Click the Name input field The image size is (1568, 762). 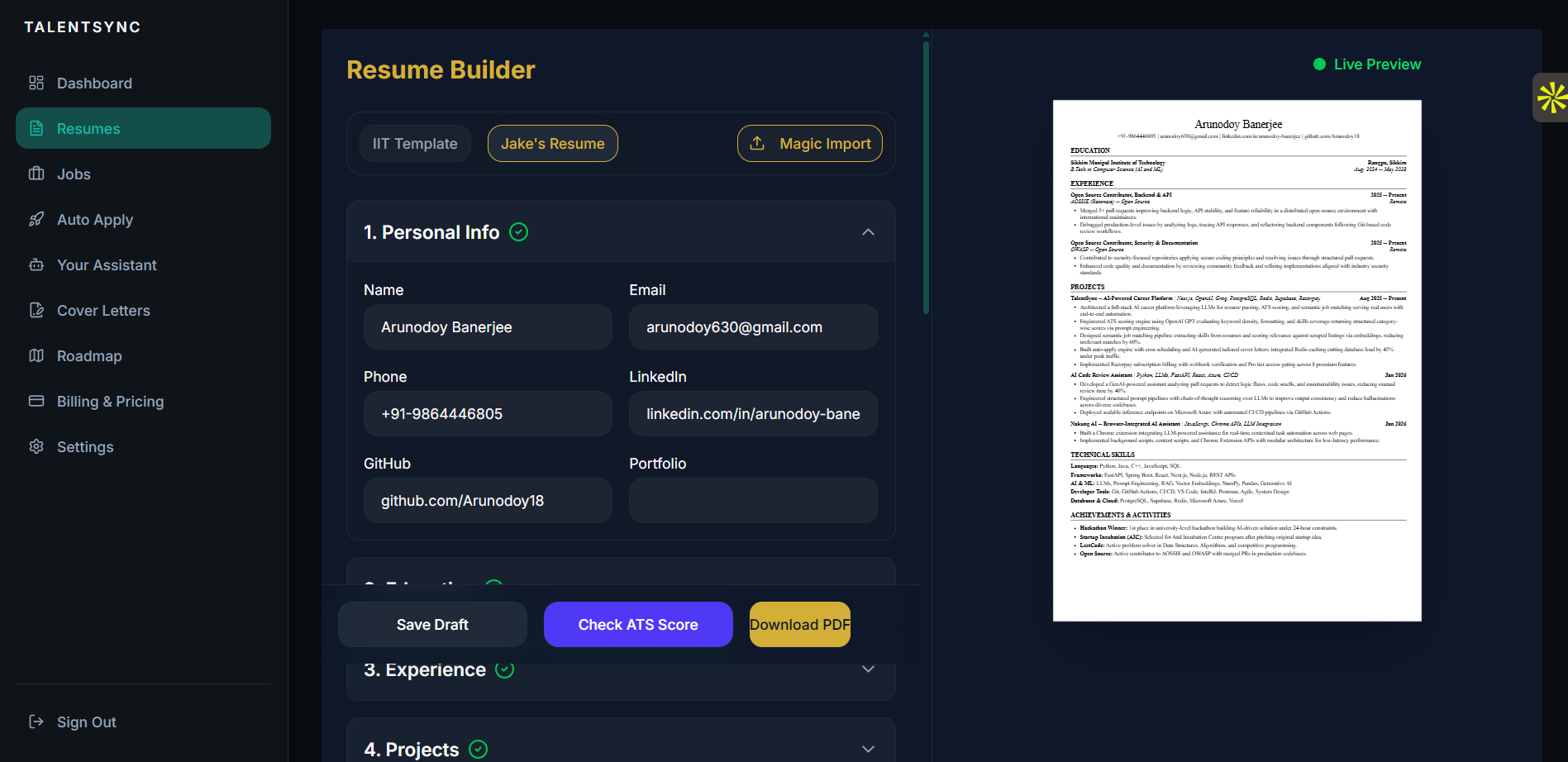click(x=488, y=326)
